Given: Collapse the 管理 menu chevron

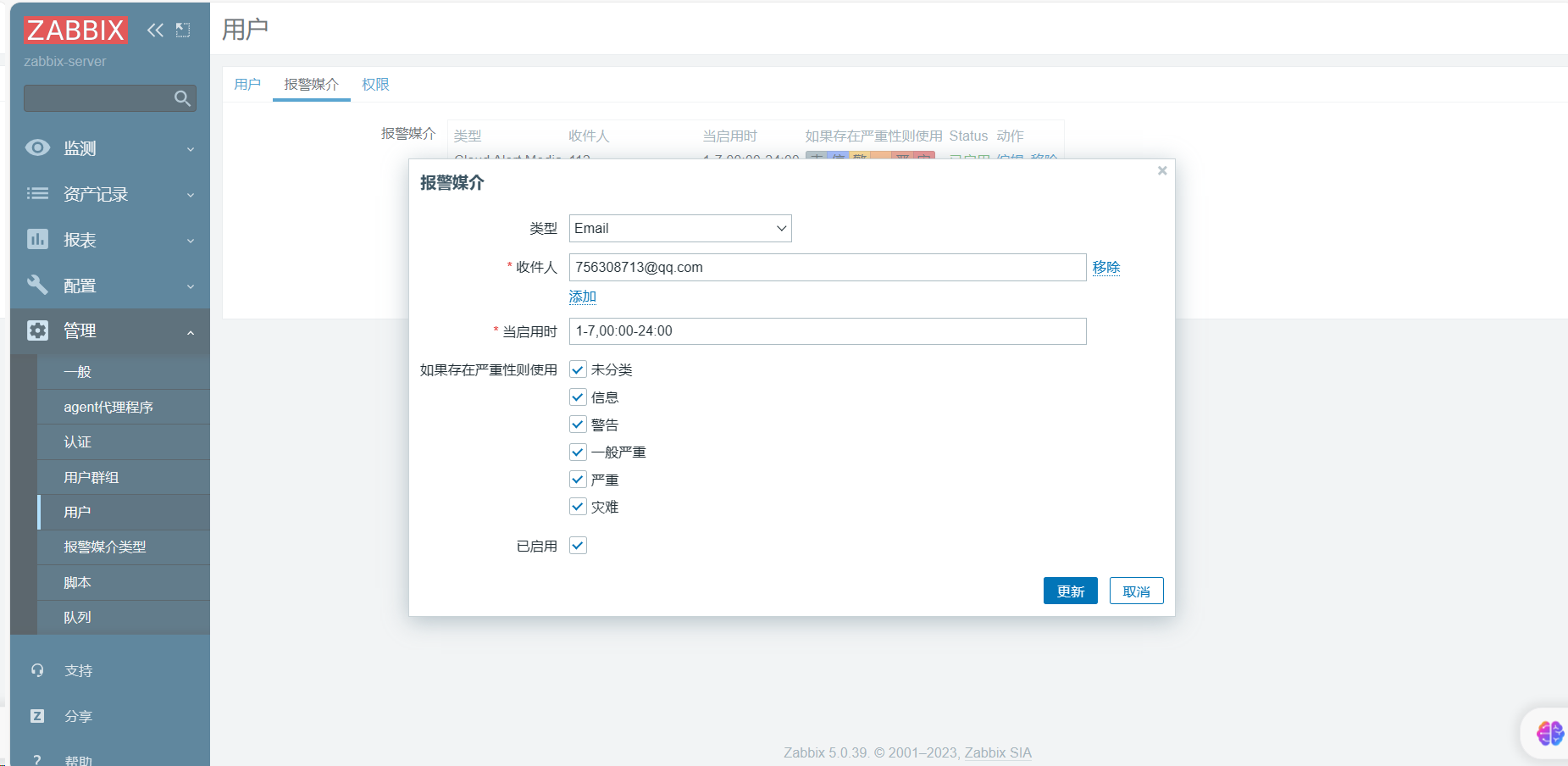Looking at the screenshot, I should [191, 332].
